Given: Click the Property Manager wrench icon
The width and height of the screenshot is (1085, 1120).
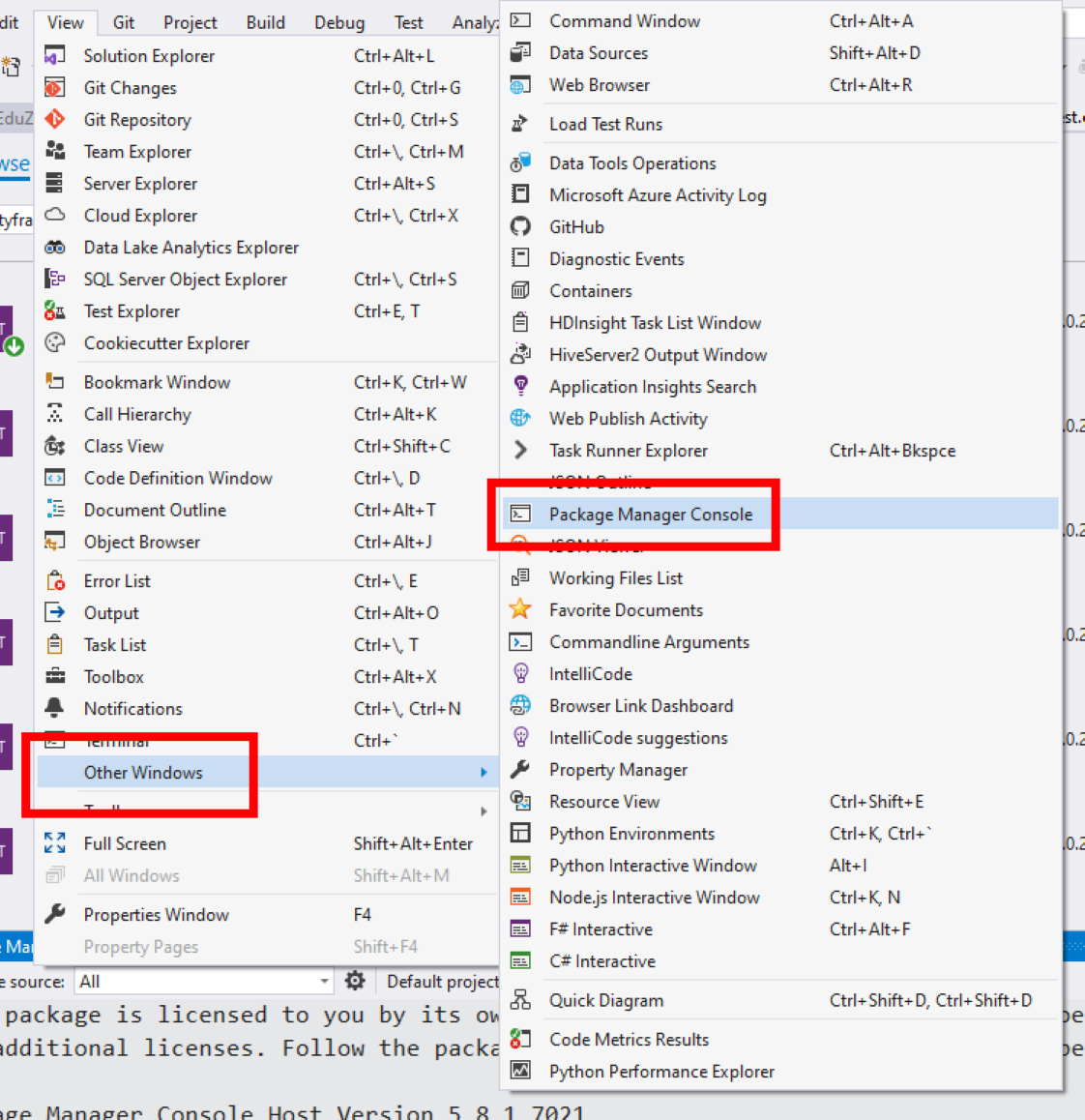Looking at the screenshot, I should [x=520, y=769].
